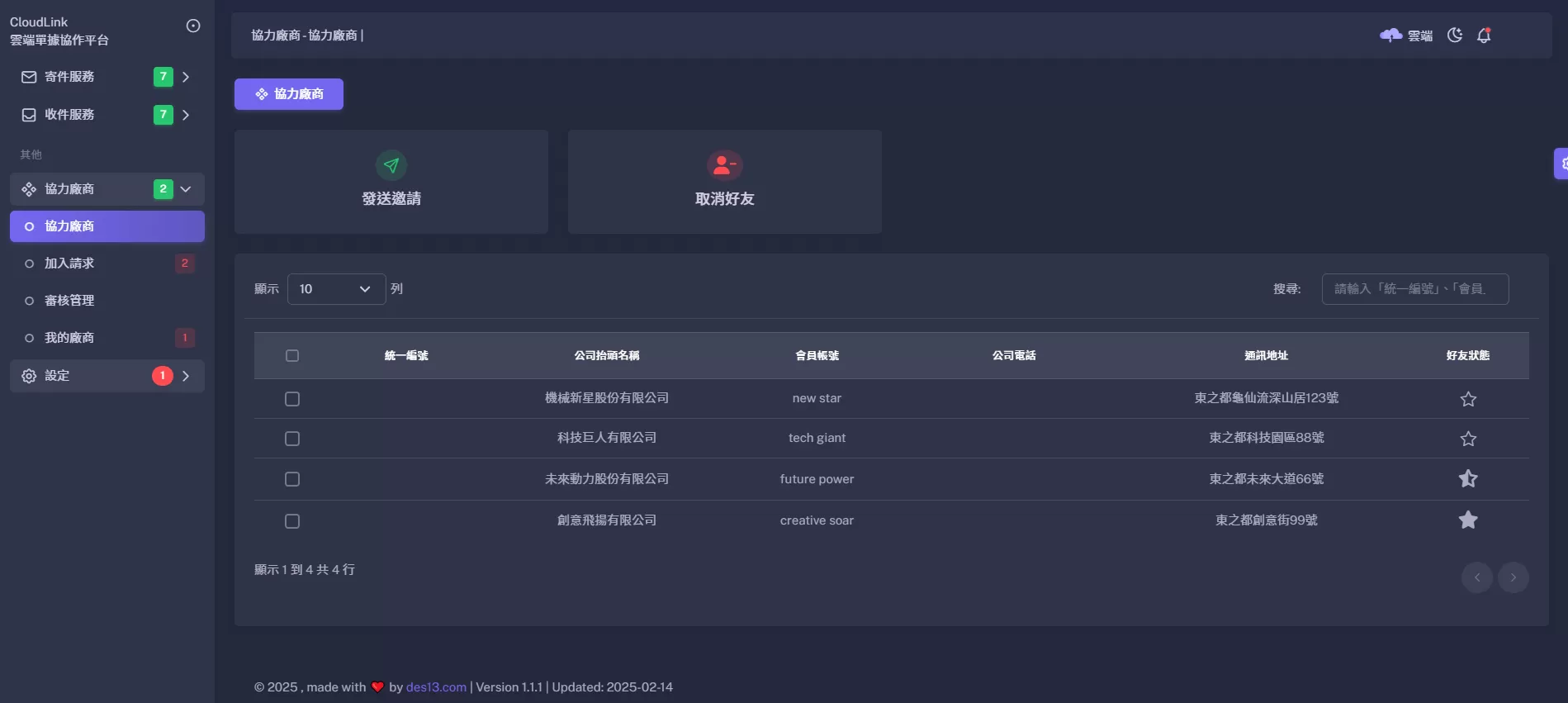Viewport: 1568px width, 703px height.
Task: Go to 審核管理 menu item
Action: [69, 301]
